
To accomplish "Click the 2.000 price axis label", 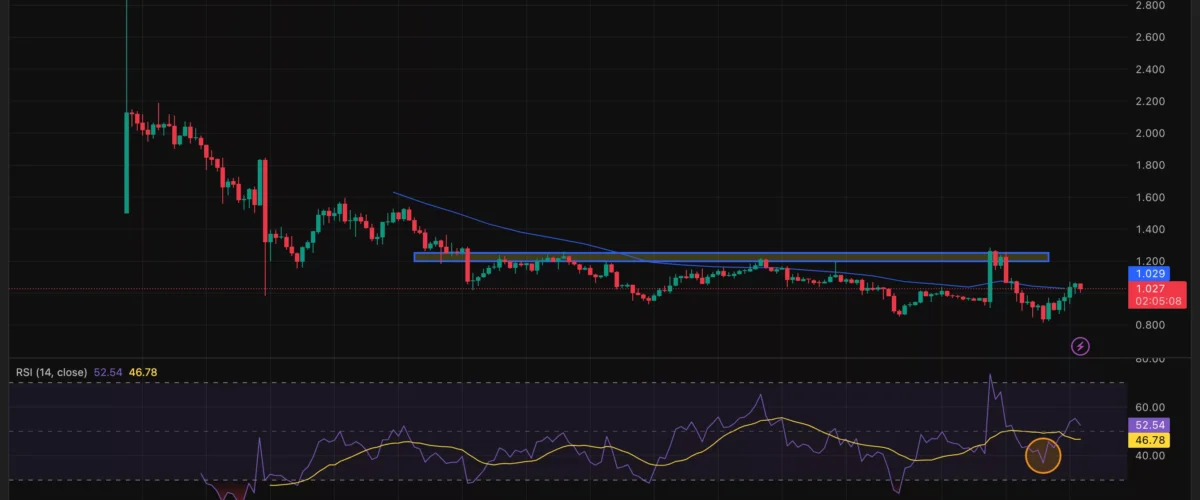I will pos(1148,133).
